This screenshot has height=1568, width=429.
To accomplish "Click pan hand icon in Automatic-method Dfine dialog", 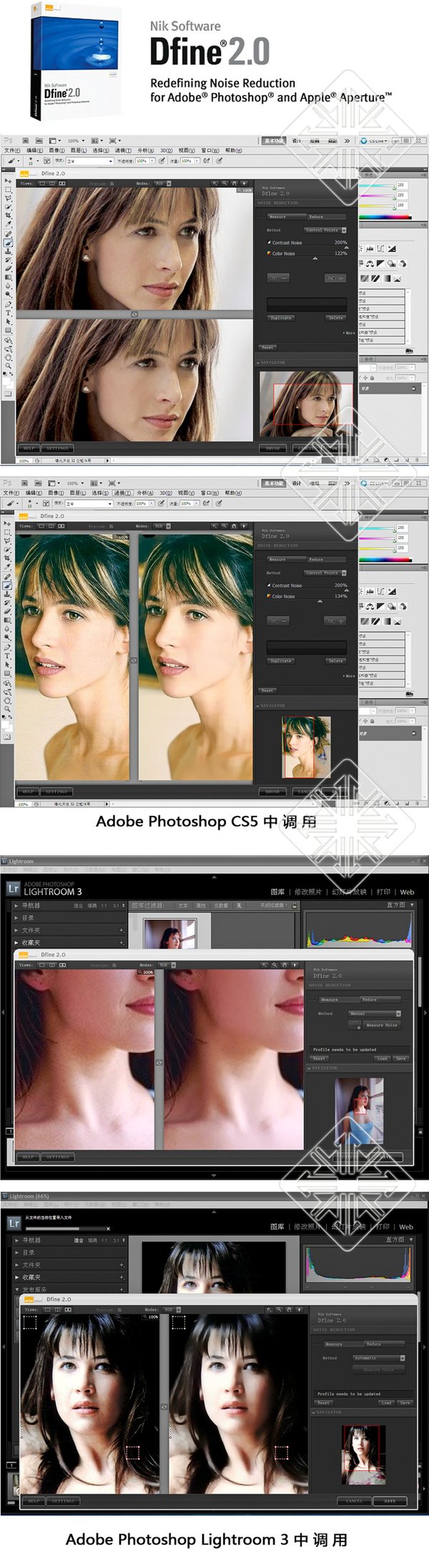I will 290,1309.
